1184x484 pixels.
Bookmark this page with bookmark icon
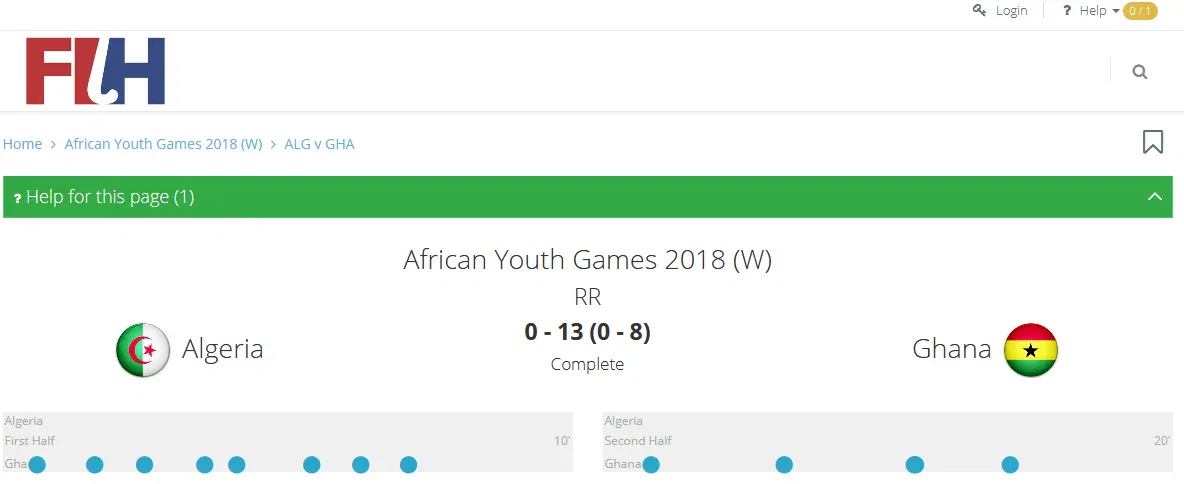1152,142
